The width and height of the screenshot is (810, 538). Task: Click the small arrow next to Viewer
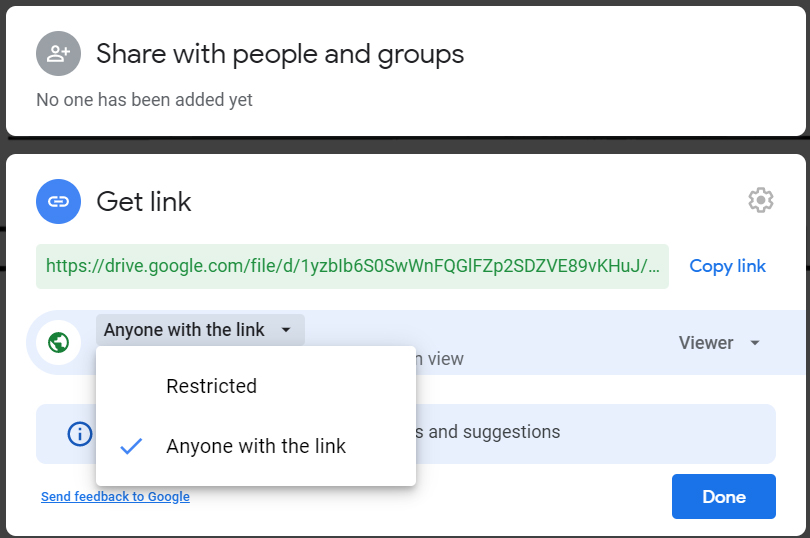click(755, 343)
